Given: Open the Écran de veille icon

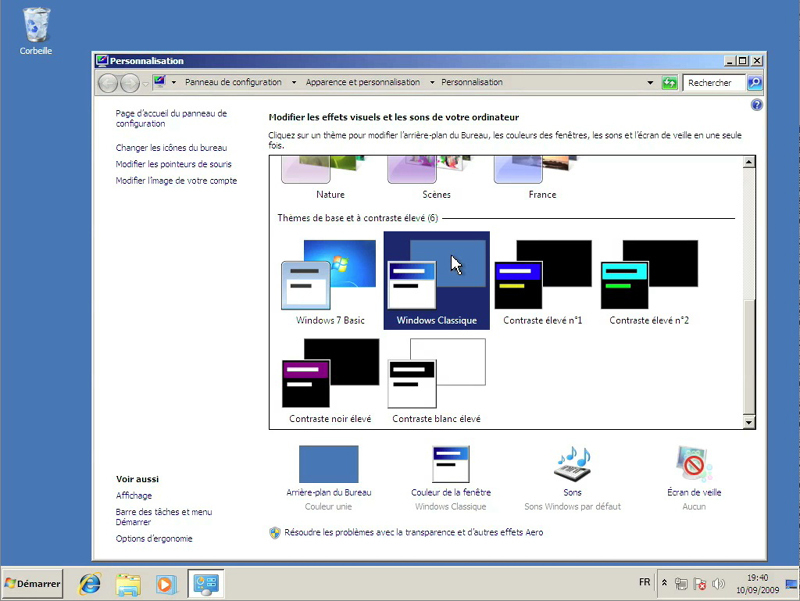Looking at the screenshot, I should point(694,464).
